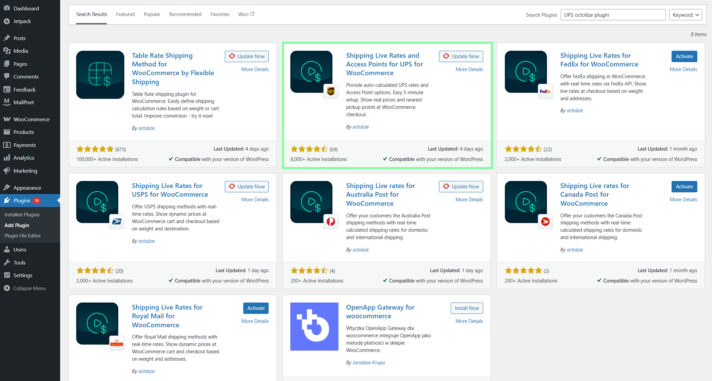Switch to the Search Results tab
712x381 pixels.
[x=91, y=15]
